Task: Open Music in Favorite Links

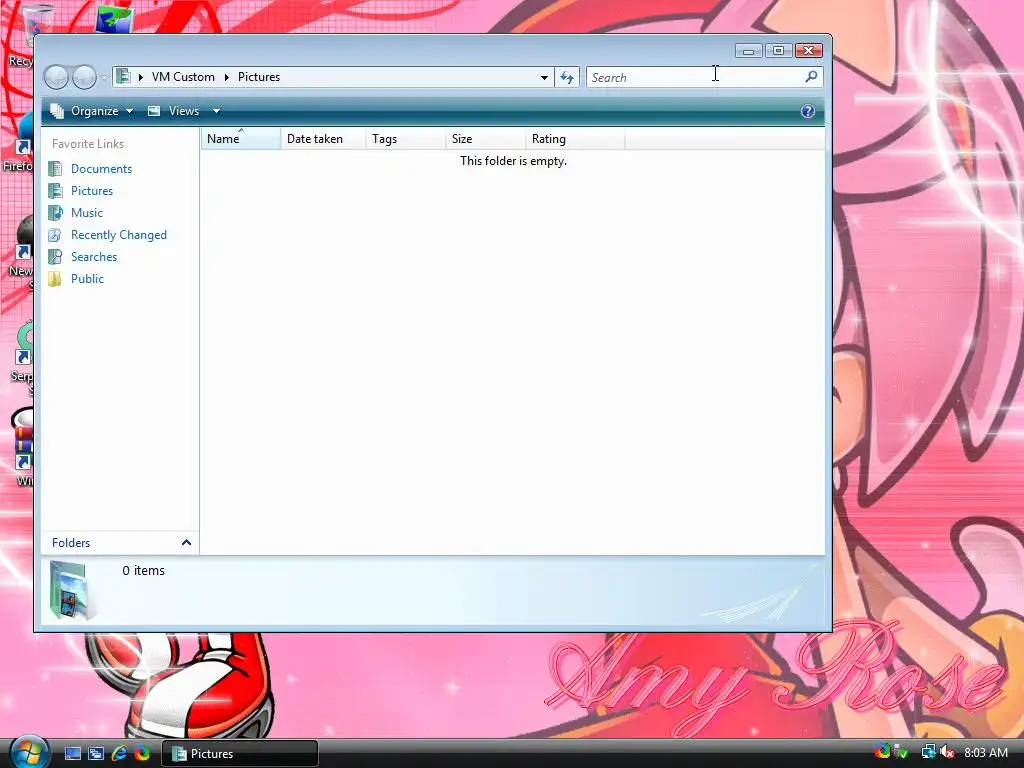Action: 86,213
